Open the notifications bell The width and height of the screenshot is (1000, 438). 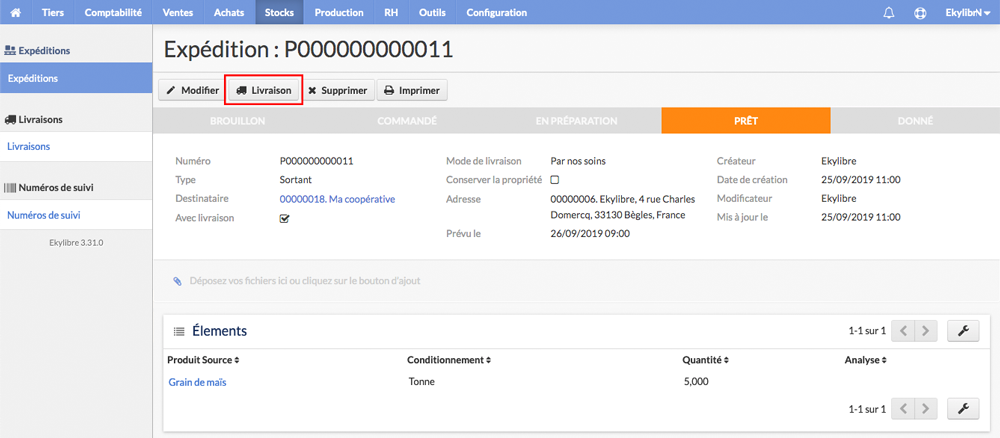pos(889,13)
